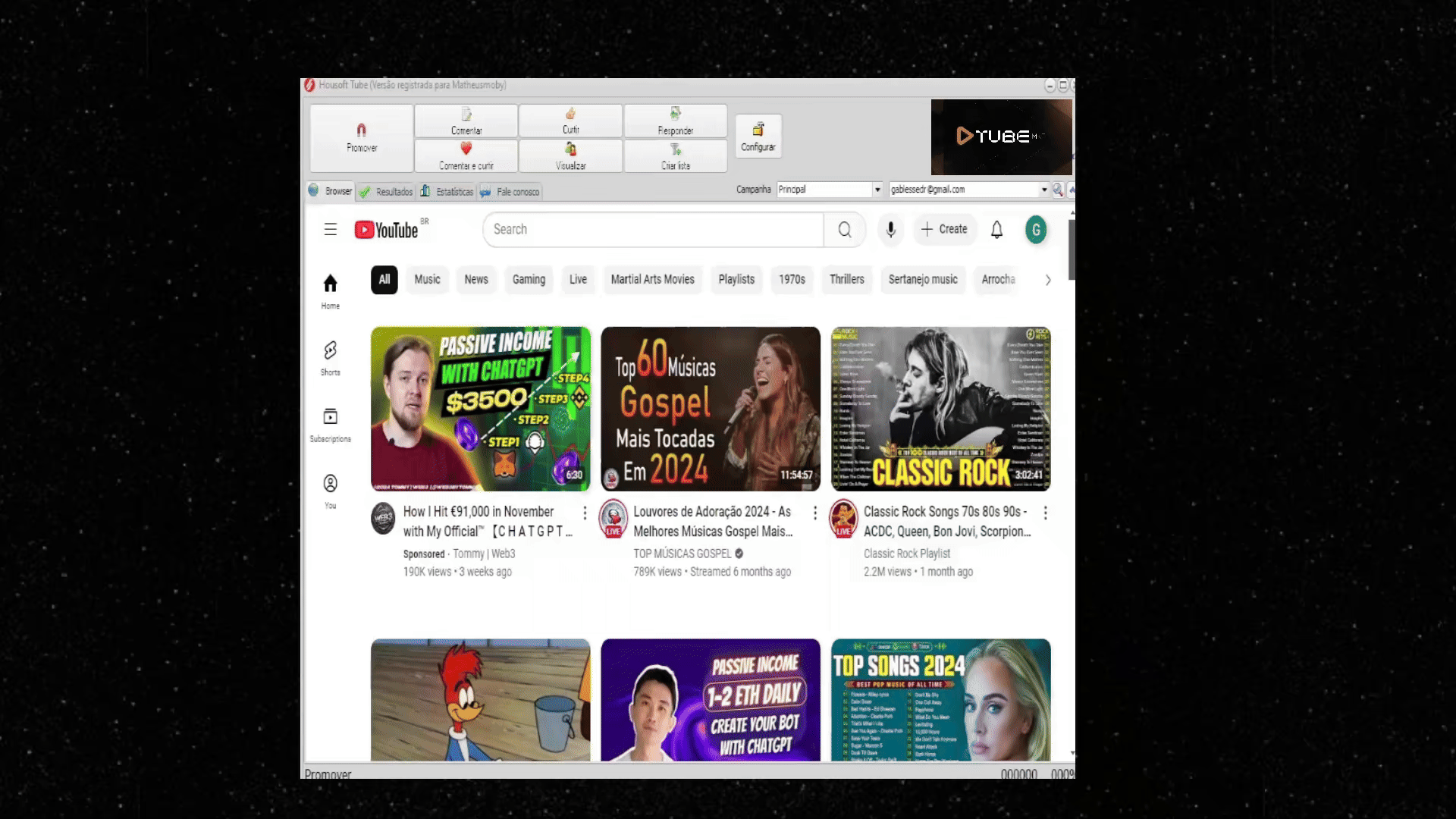Open the Classic Rock Songs 70s 80s 90s title
The image size is (1456, 819).
[x=947, y=522]
